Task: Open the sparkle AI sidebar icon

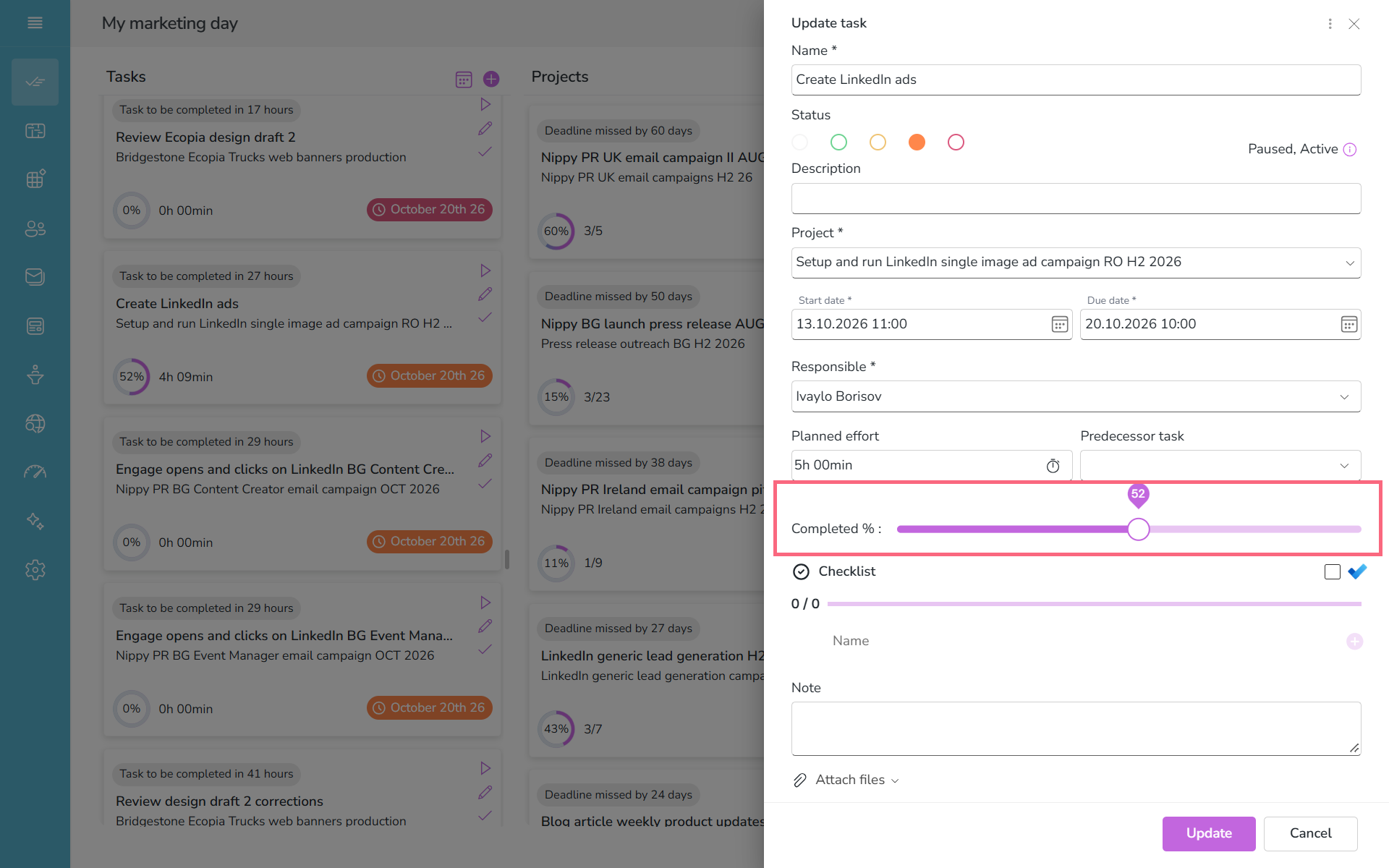Action: [35, 521]
